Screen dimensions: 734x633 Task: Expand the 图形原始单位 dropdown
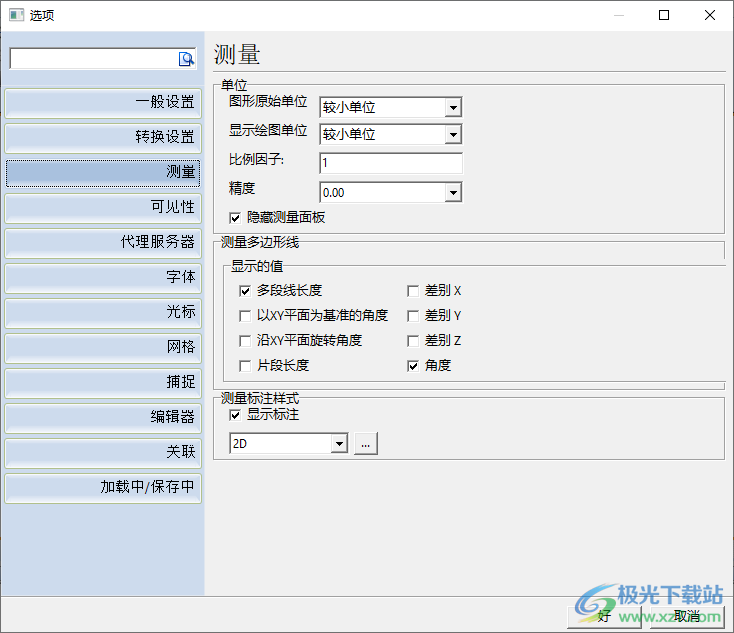click(x=453, y=108)
